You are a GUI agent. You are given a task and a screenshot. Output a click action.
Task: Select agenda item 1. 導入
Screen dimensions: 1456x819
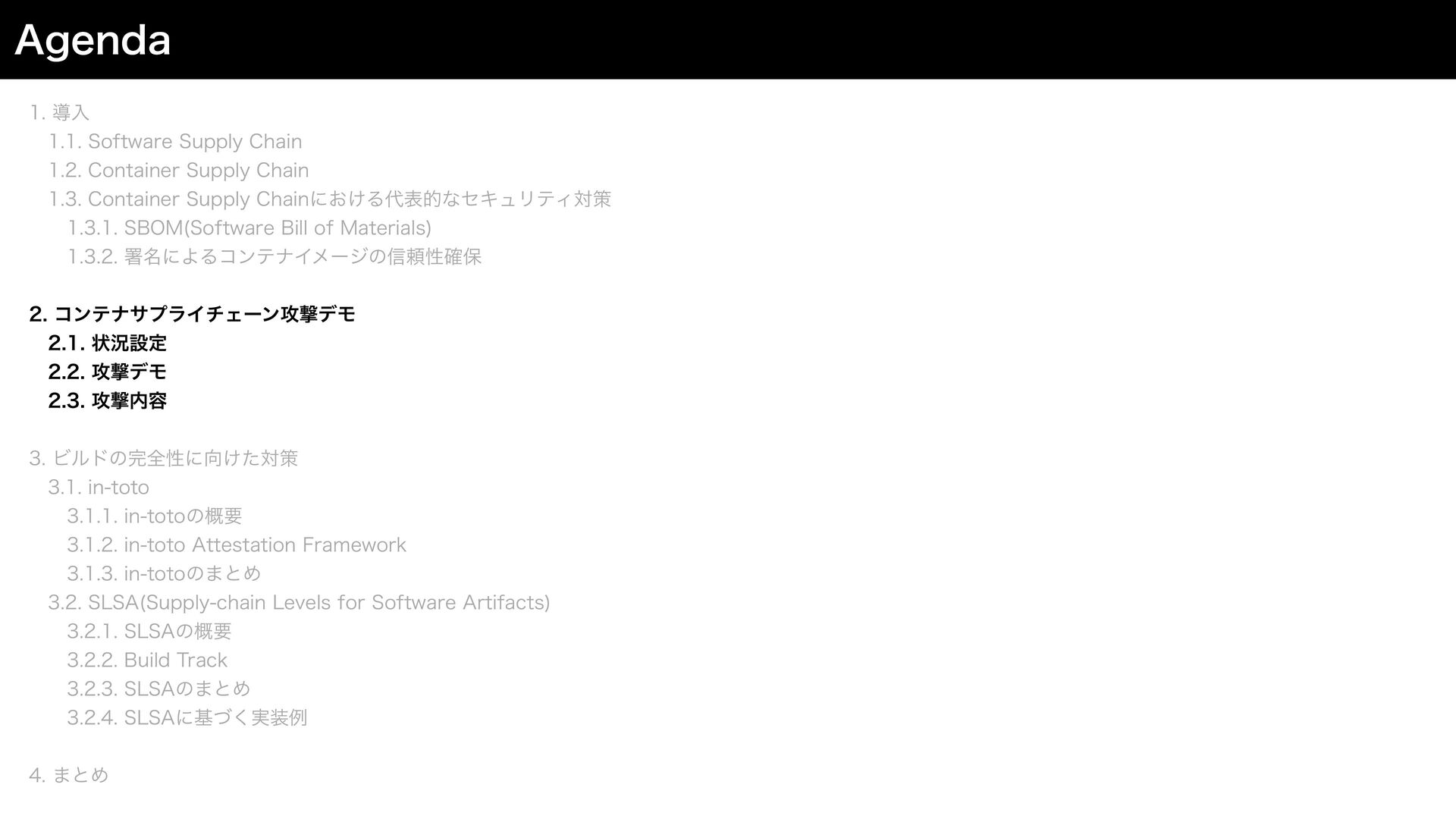point(59,113)
